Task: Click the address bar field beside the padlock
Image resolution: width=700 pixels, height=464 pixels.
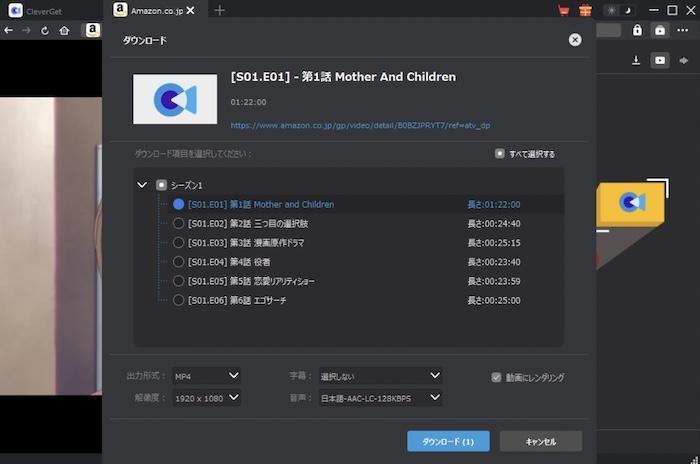Action: 608,30
